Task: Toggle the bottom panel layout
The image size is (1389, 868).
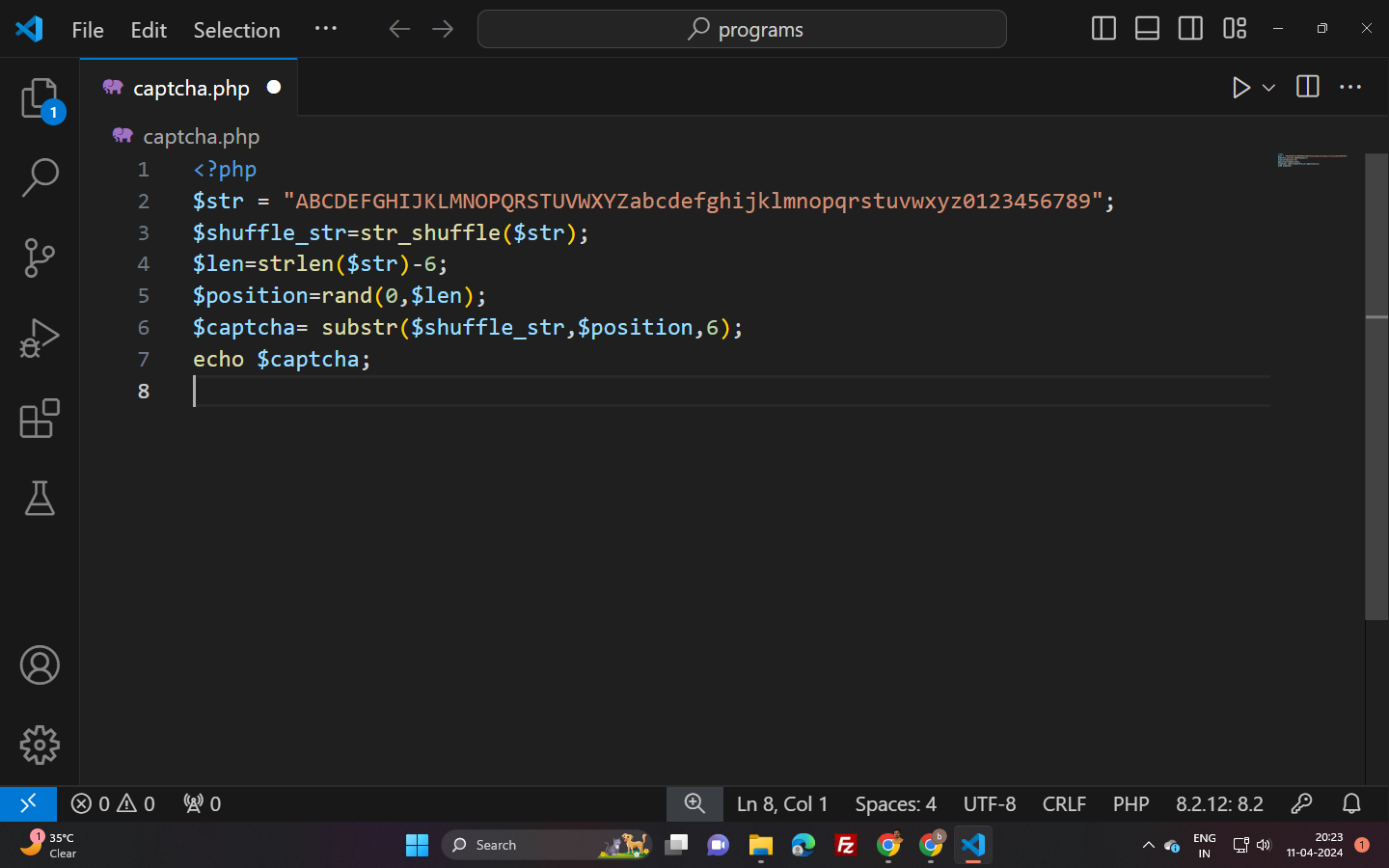Action: [1147, 29]
